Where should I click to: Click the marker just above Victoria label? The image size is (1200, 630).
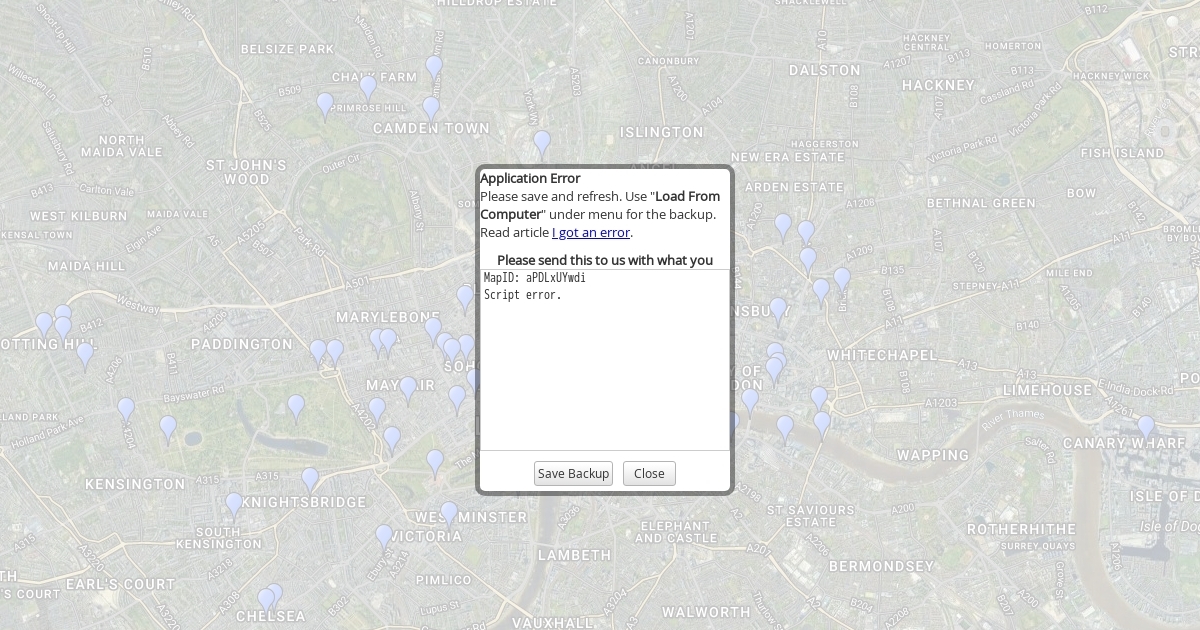[x=384, y=536]
